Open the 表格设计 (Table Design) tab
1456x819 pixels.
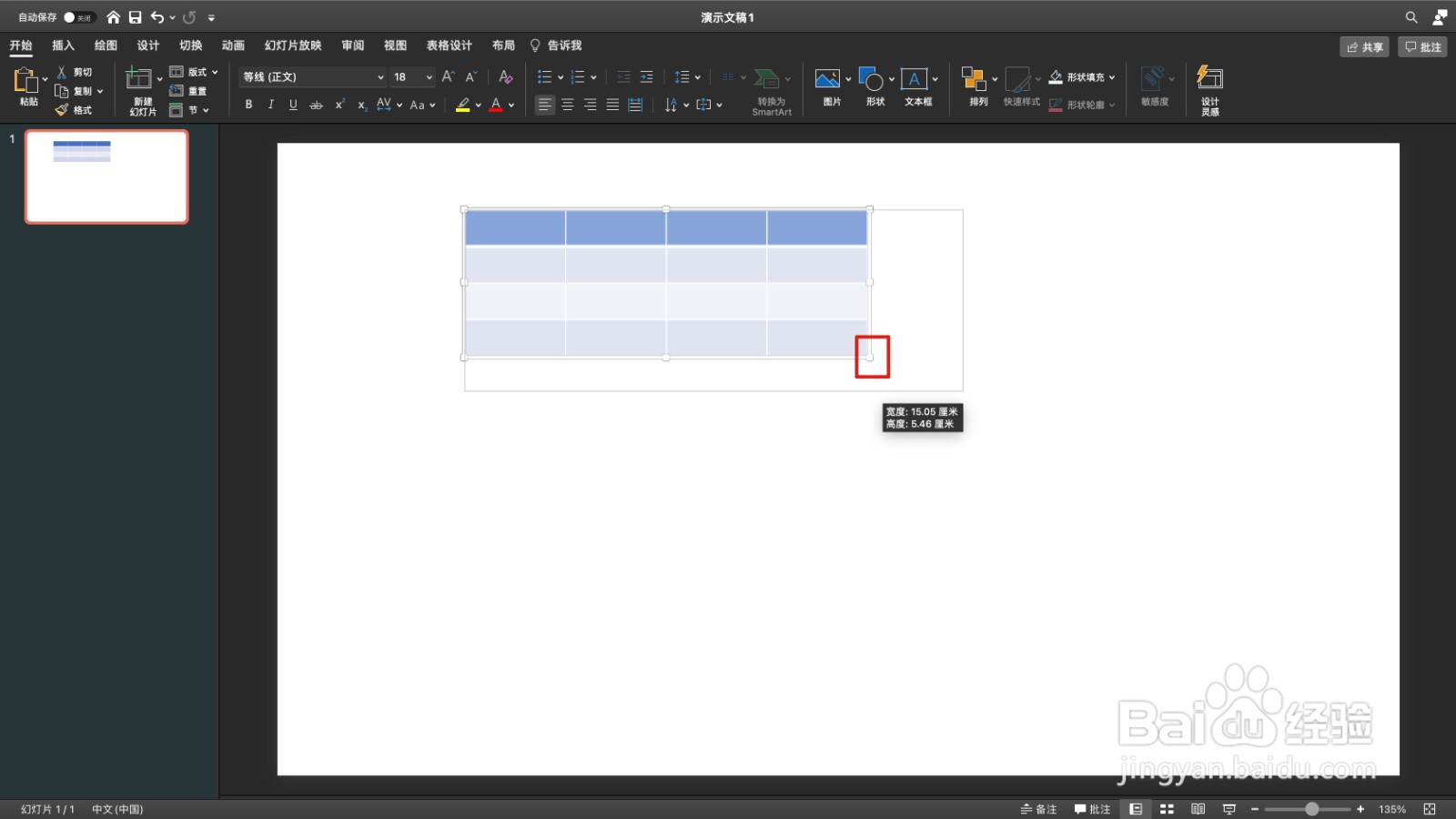coord(450,45)
